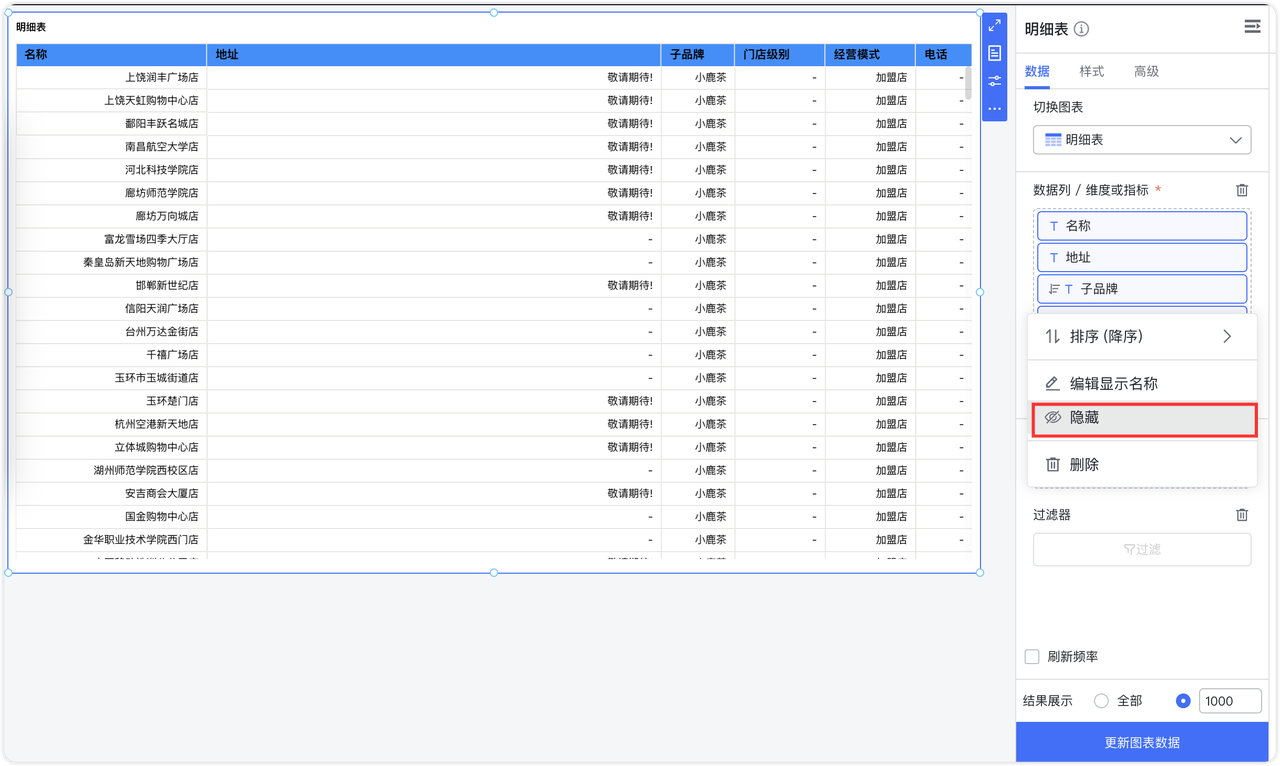Clear the data columns with the trash icon
This screenshot has width=1280, height=766.
point(1242,190)
